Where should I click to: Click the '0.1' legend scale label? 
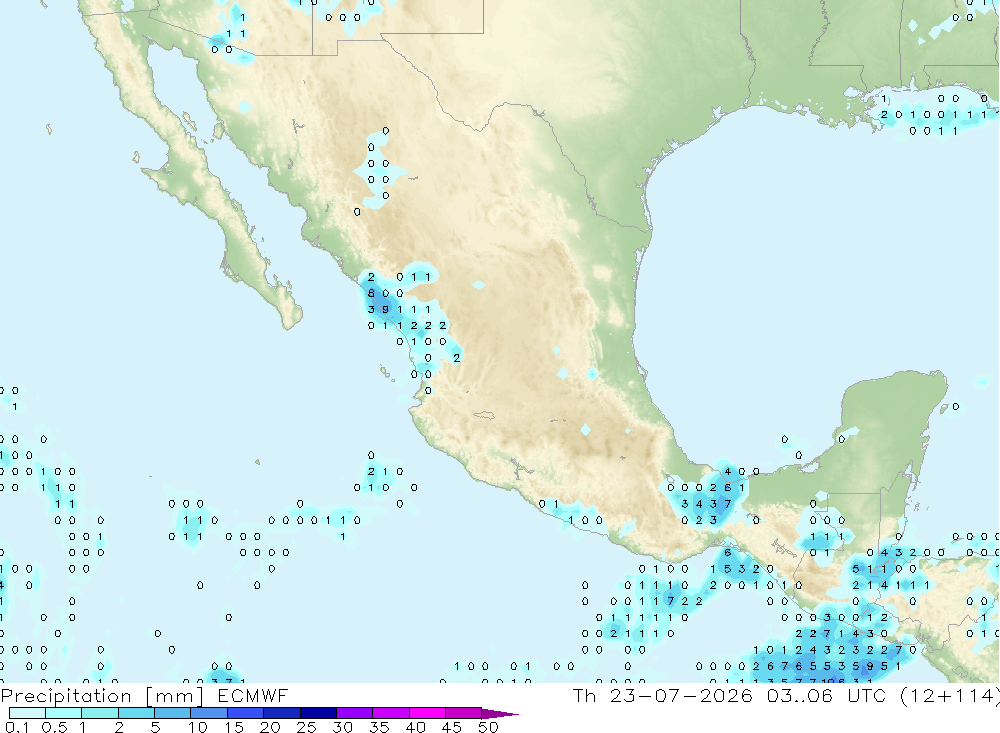17,727
